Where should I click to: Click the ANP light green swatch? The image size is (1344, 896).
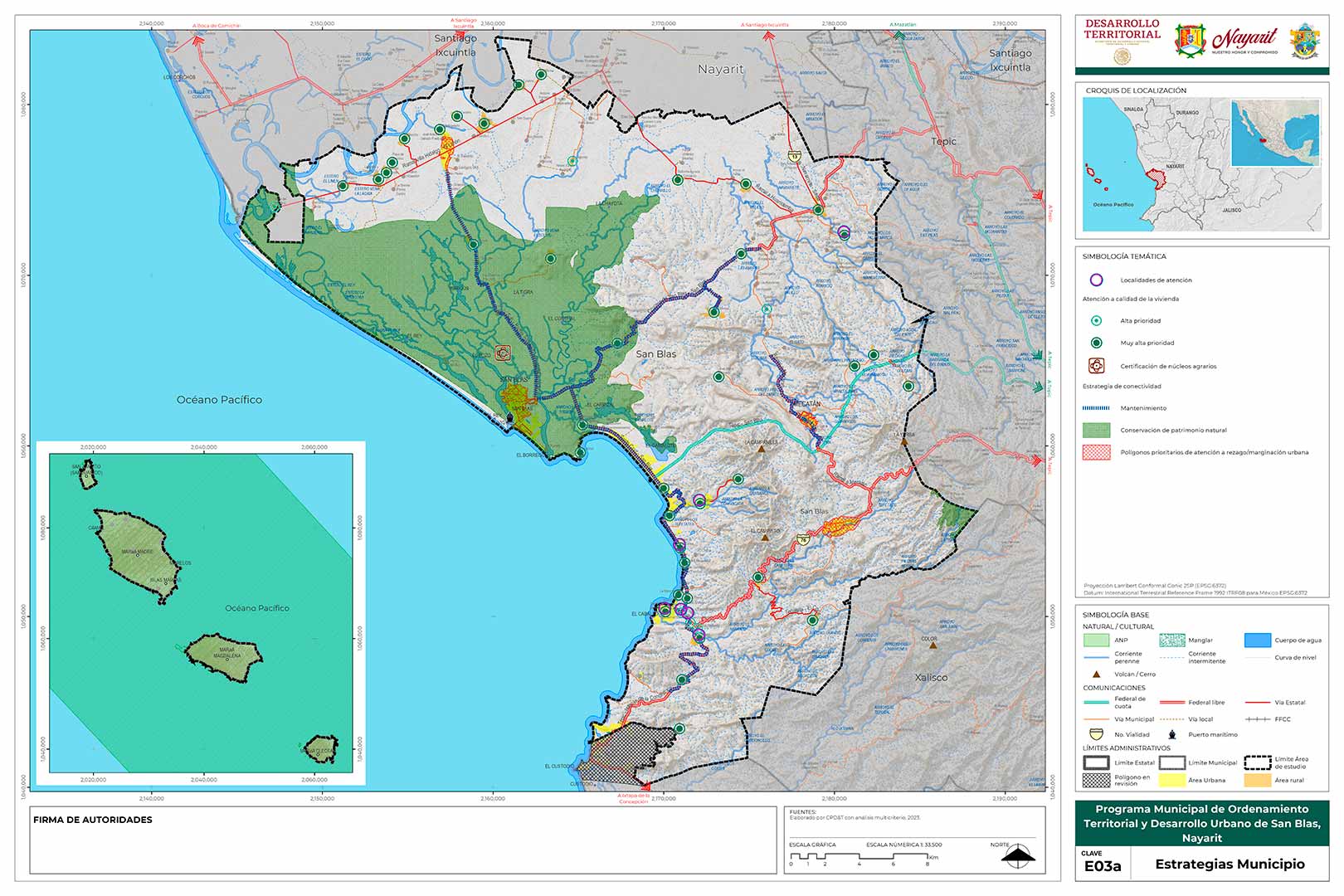1096,640
